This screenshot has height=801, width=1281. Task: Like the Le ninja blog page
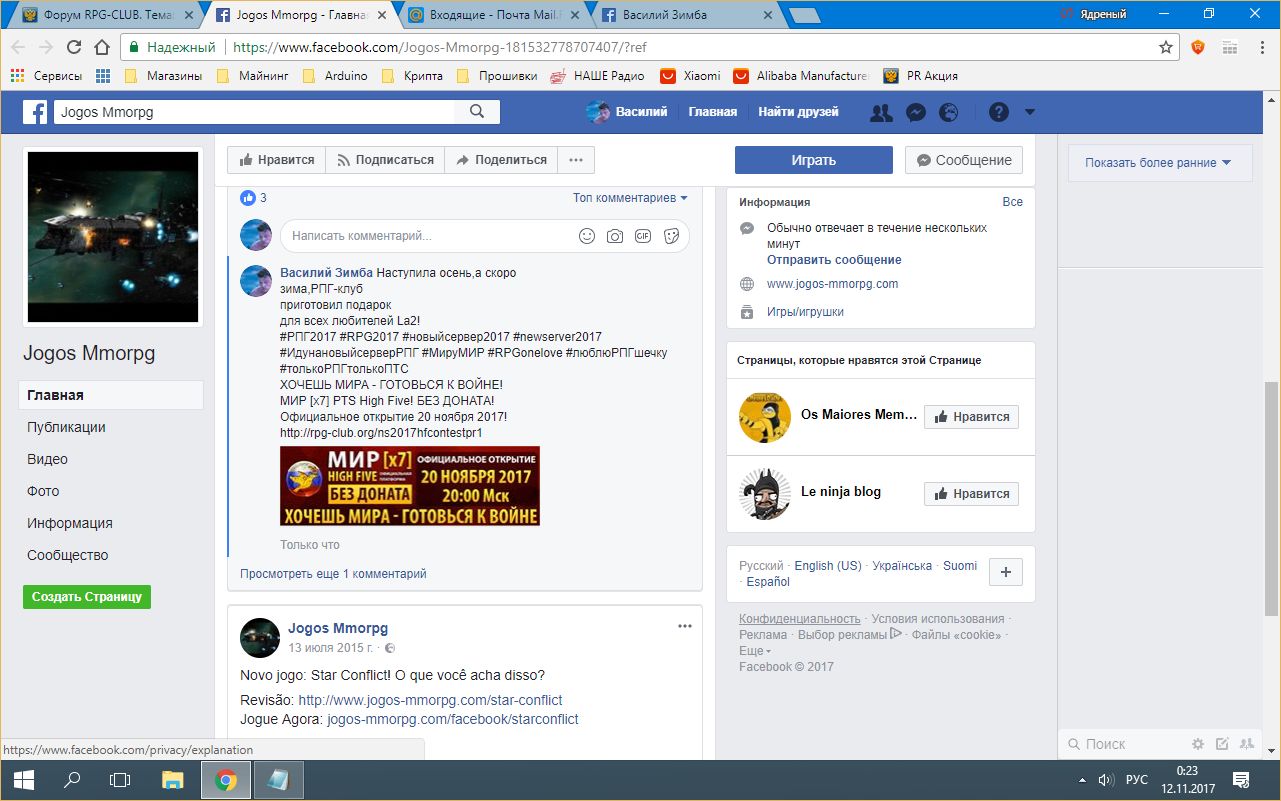[x=971, y=493]
